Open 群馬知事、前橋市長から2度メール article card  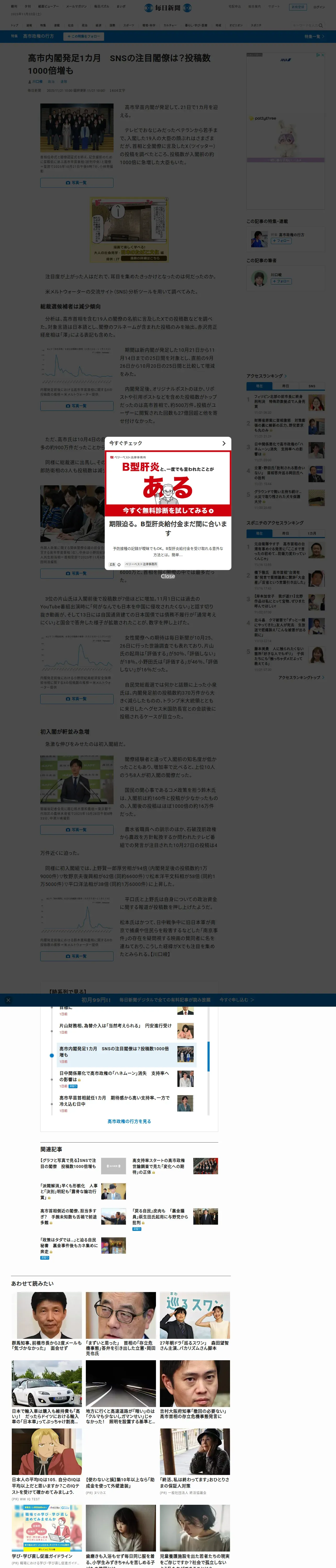(46, 1322)
